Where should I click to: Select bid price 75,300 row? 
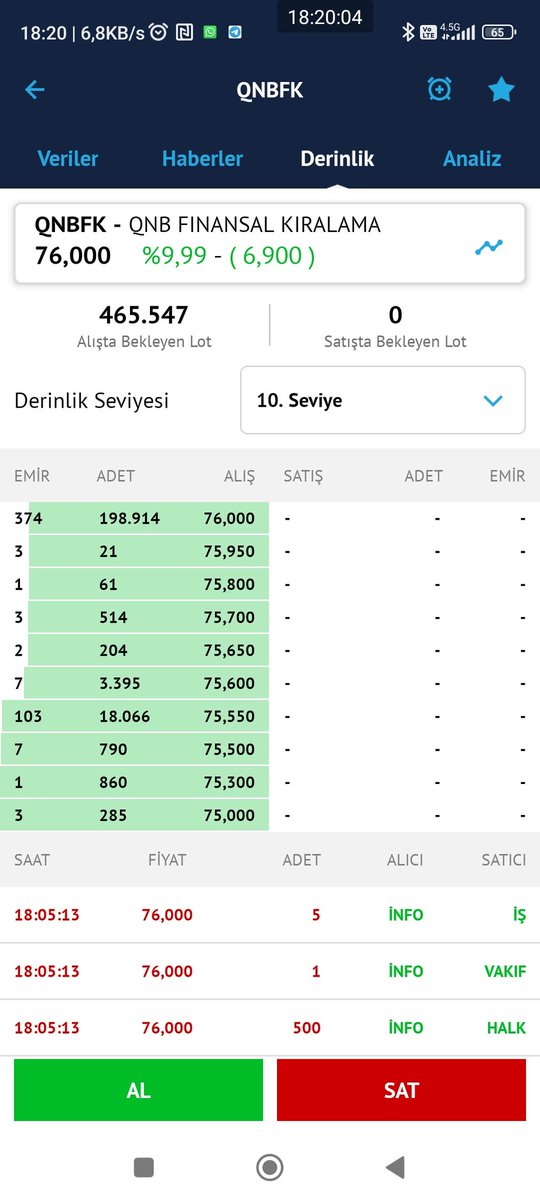[x=135, y=782]
